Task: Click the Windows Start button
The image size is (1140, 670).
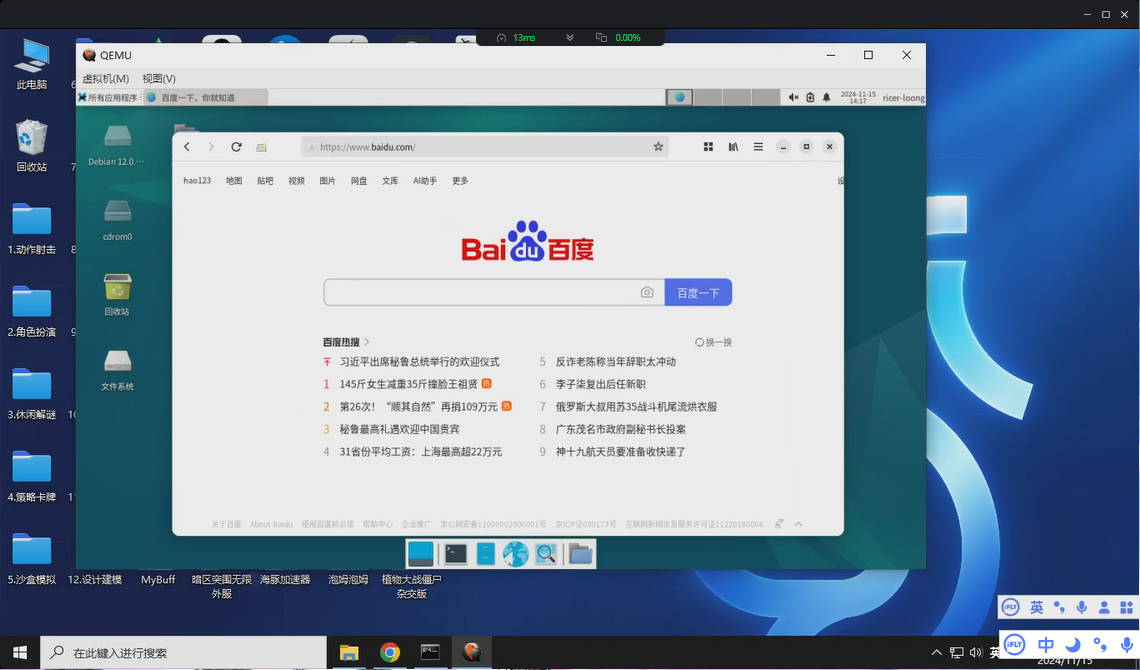Action: [x=20, y=653]
